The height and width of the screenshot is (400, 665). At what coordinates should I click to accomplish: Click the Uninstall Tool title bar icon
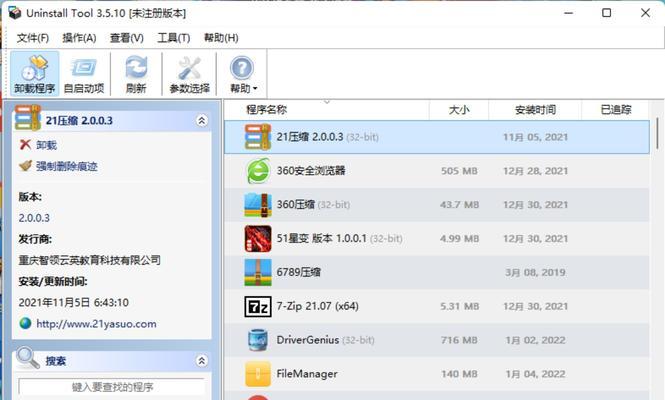tap(14, 13)
